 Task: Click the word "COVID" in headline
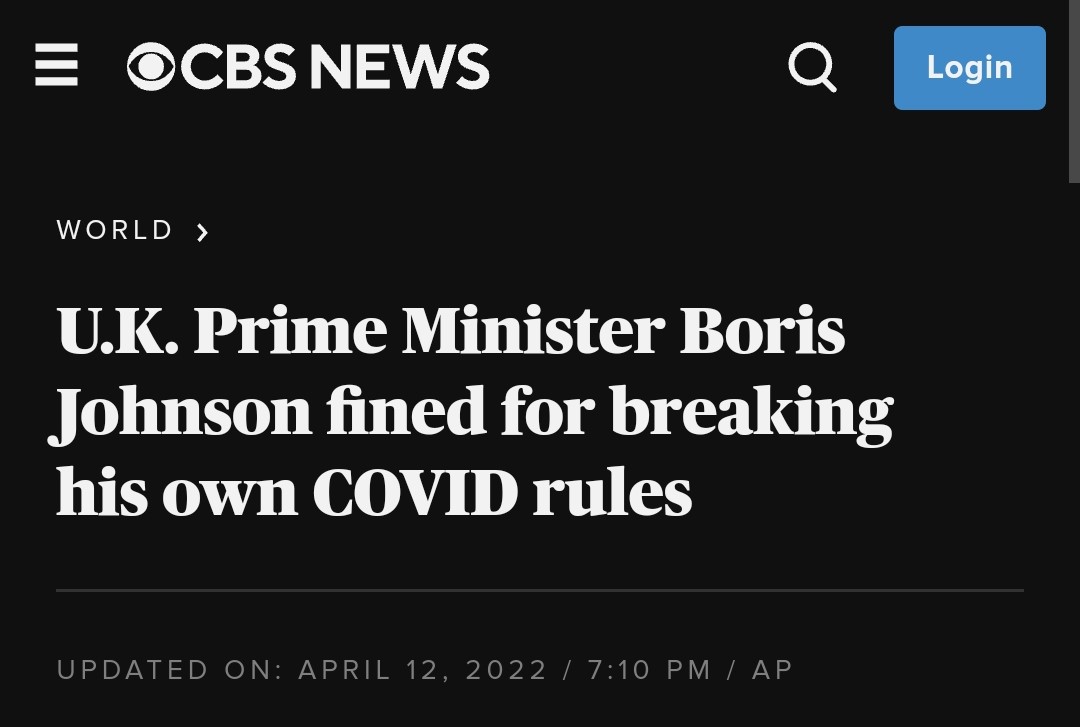click(415, 493)
